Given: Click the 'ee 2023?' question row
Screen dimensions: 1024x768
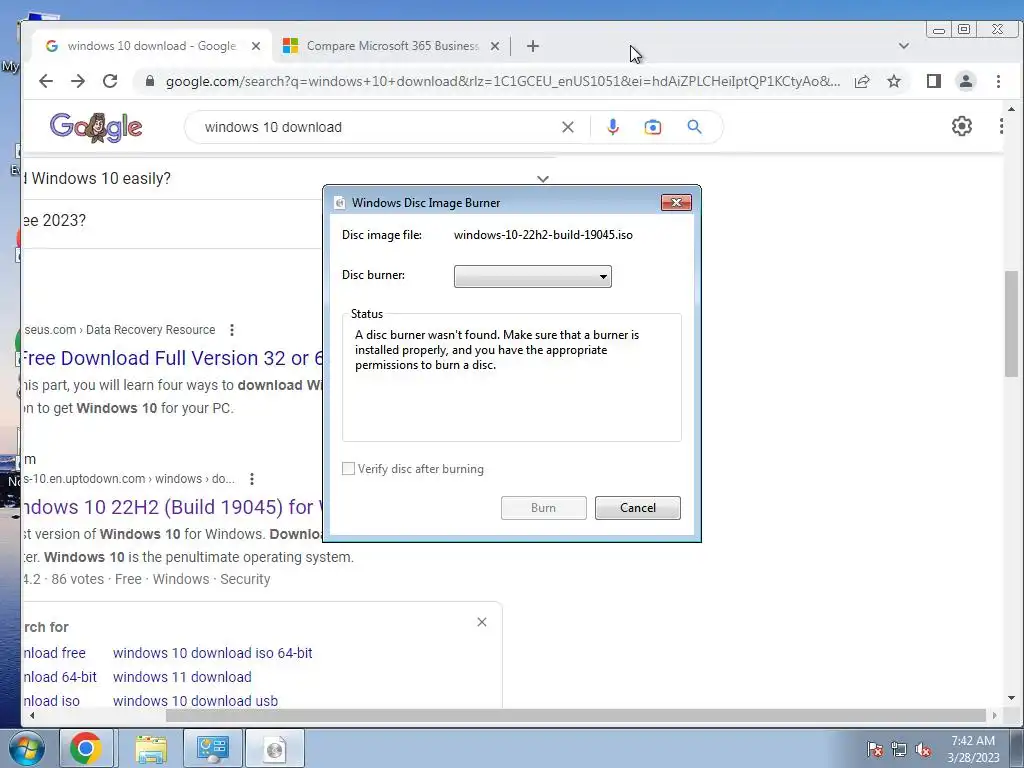Looking at the screenshot, I should 172,221.
